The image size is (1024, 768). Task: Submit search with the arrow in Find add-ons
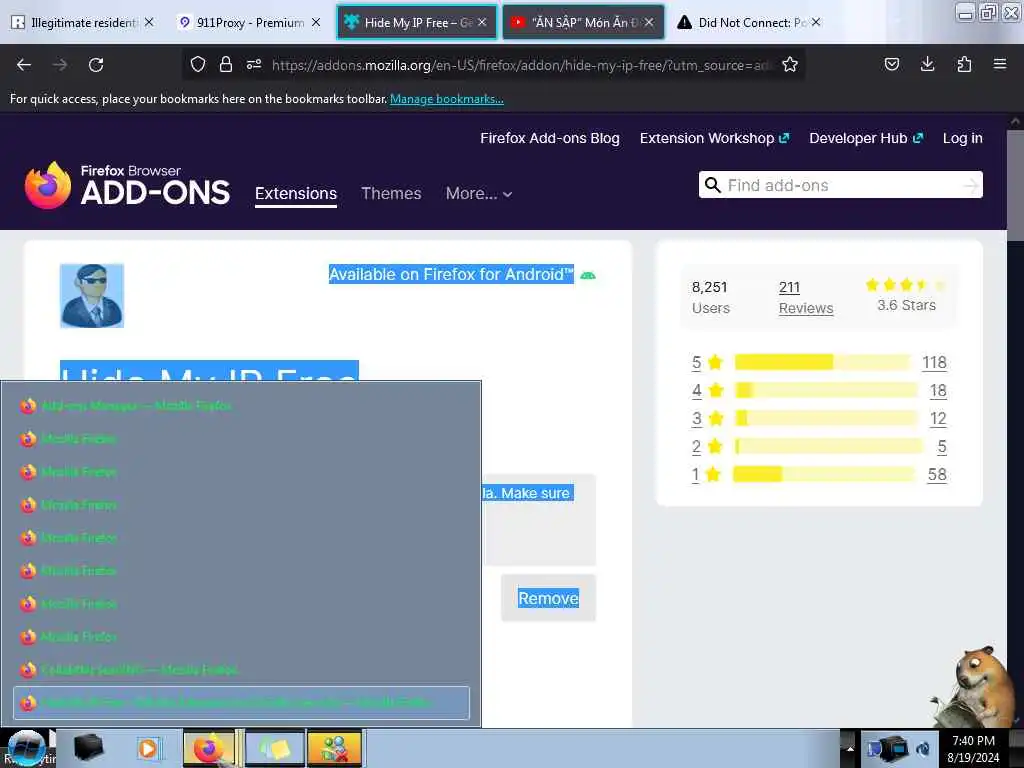pos(971,185)
